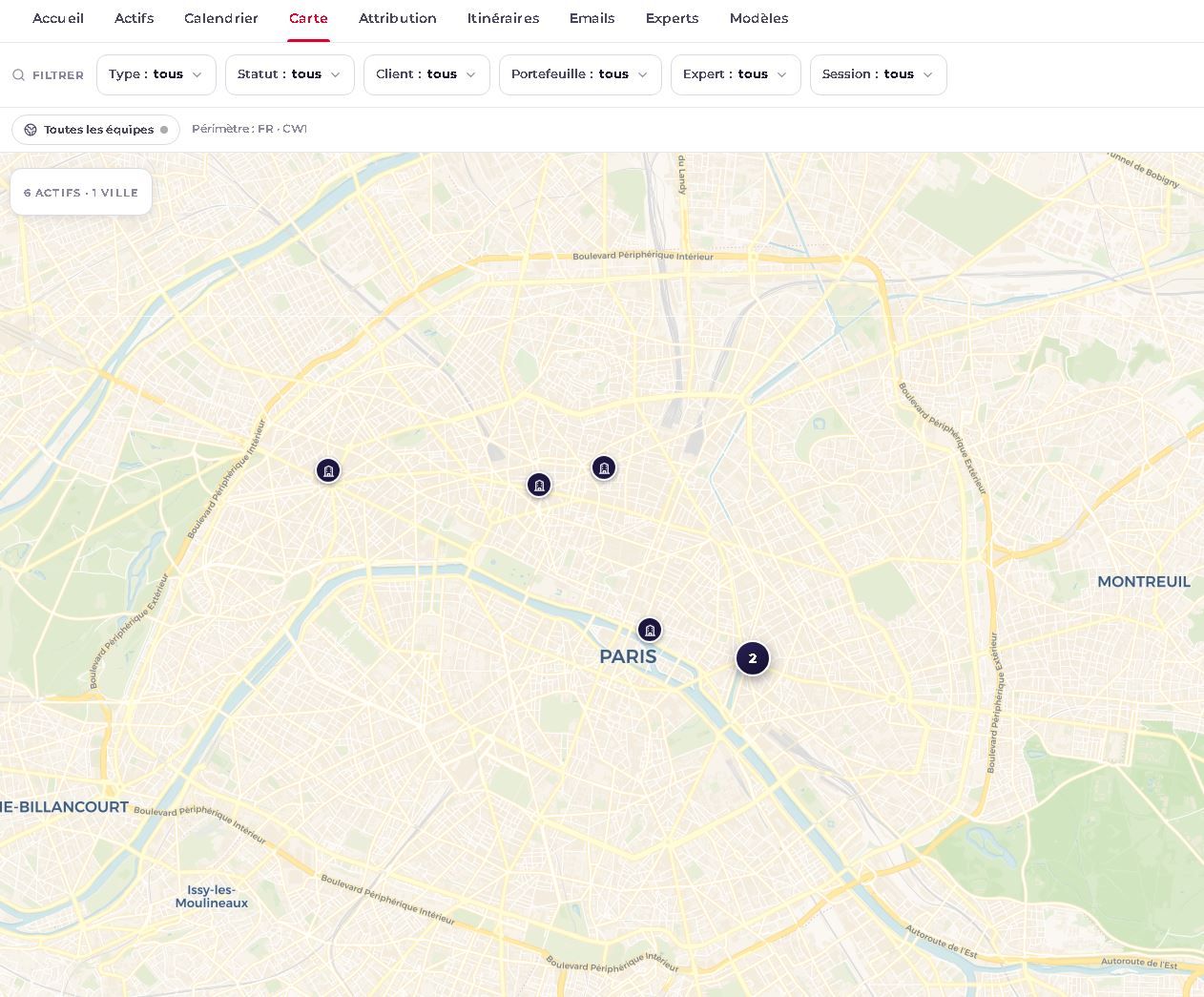Select the building marker above PARIS label
The width and height of the screenshot is (1204, 997).
click(x=650, y=630)
